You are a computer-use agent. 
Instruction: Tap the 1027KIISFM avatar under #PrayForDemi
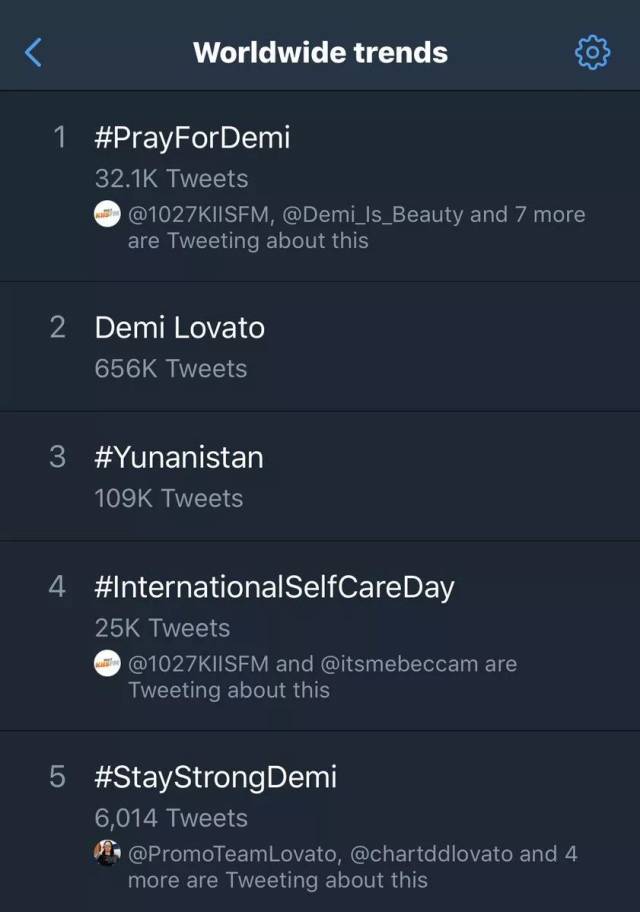(107, 214)
